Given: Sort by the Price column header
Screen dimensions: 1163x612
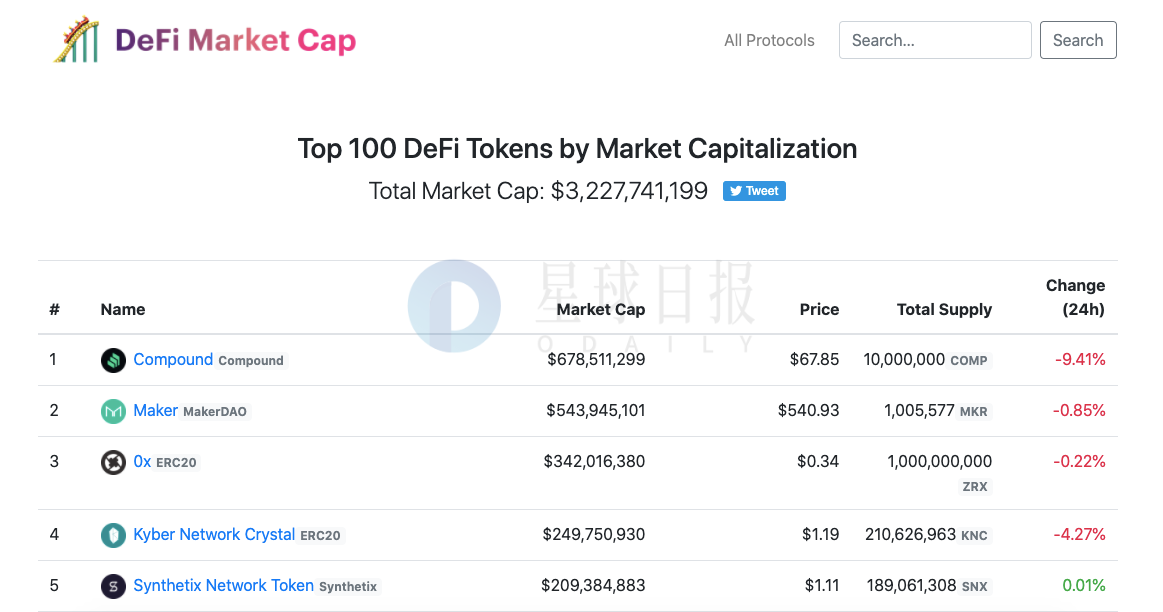Looking at the screenshot, I should (820, 310).
